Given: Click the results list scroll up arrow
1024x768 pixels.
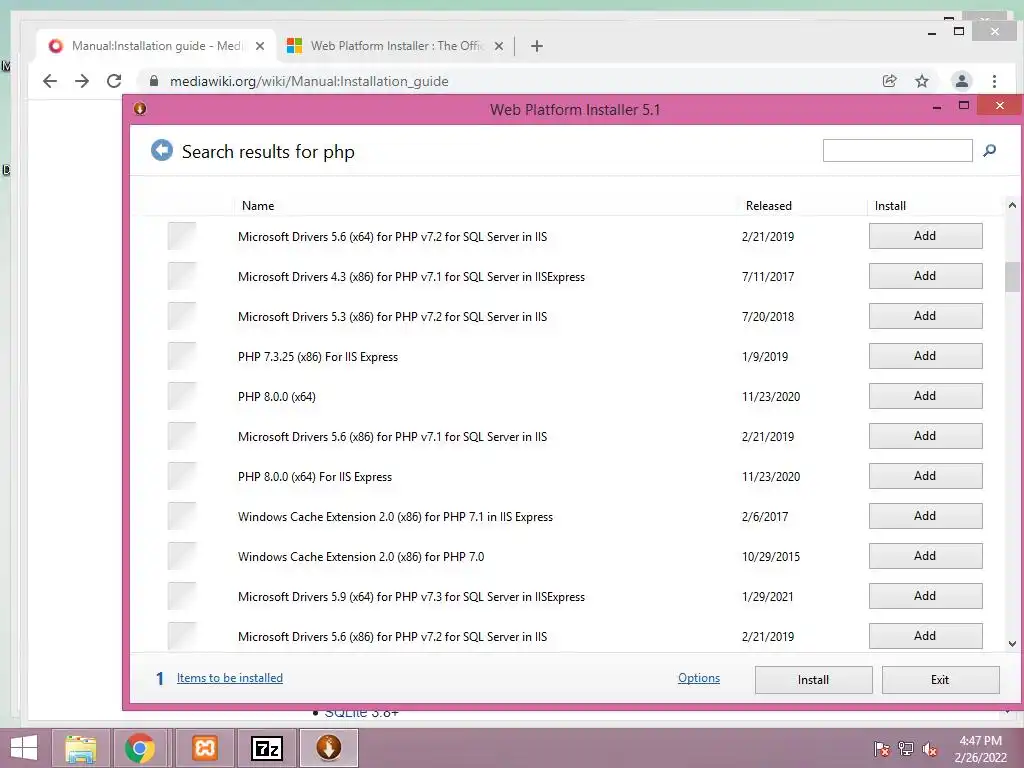Looking at the screenshot, I should click(x=1012, y=205).
